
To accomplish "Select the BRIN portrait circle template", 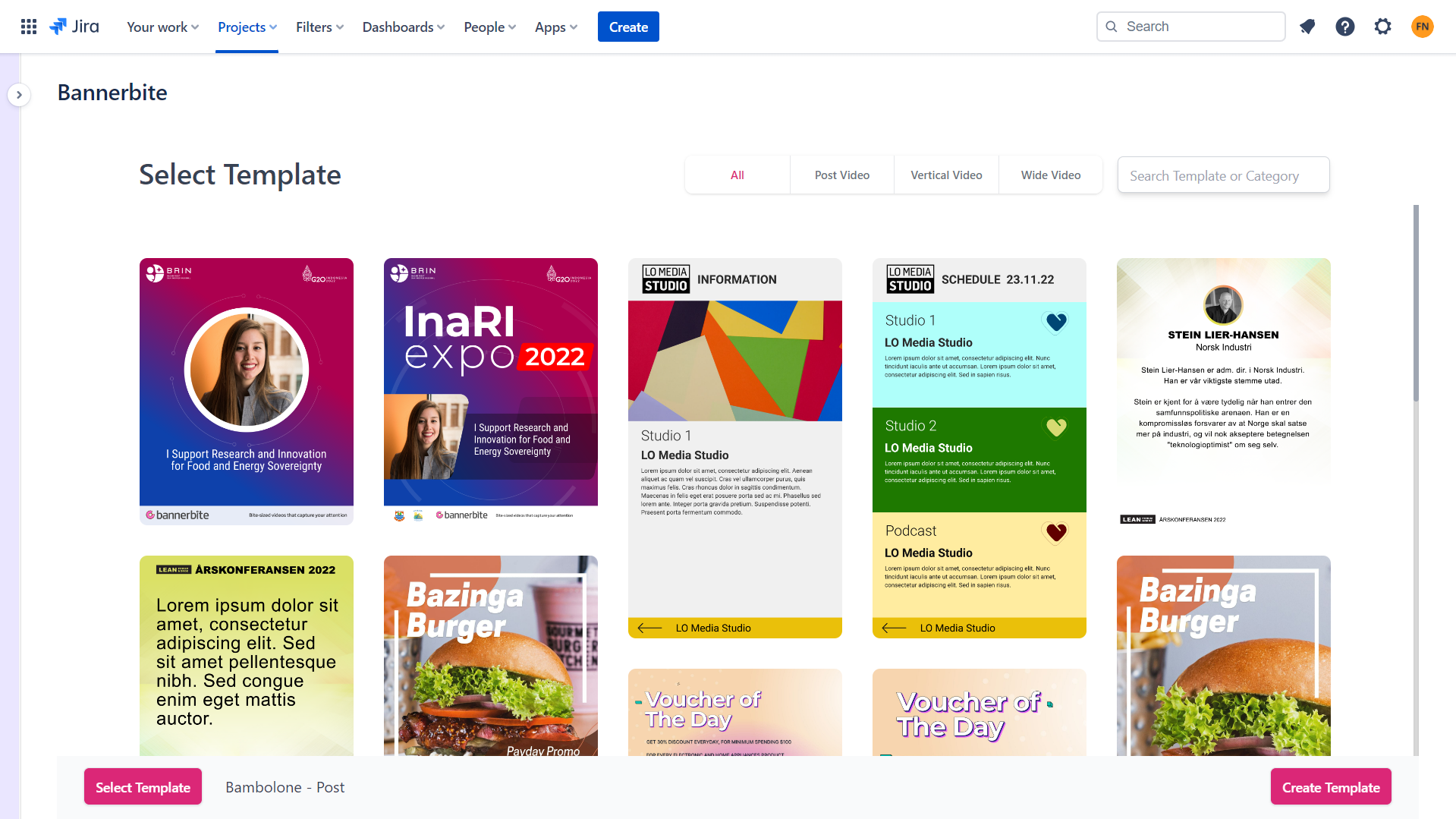I will tap(247, 391).
